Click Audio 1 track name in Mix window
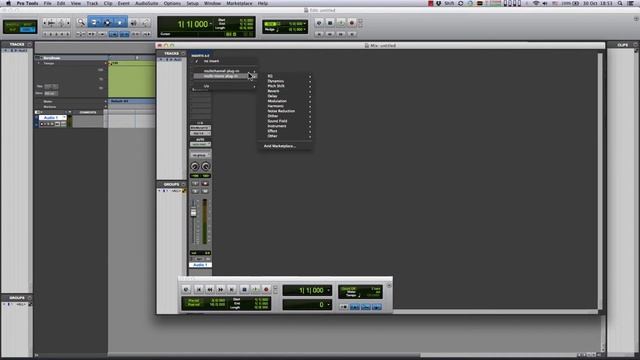The height and width of the screenshot is (360, 640). (x=200, y=265)
